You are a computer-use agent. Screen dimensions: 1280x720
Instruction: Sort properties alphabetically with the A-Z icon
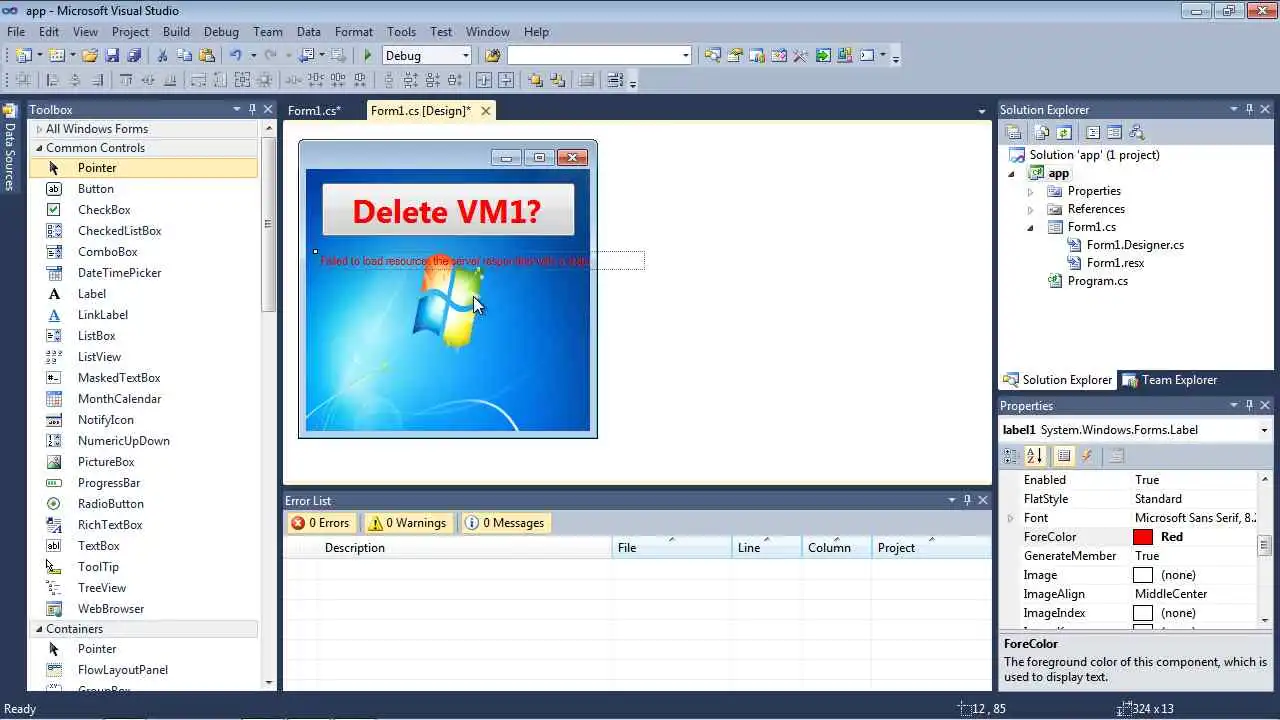[1035, 456]
